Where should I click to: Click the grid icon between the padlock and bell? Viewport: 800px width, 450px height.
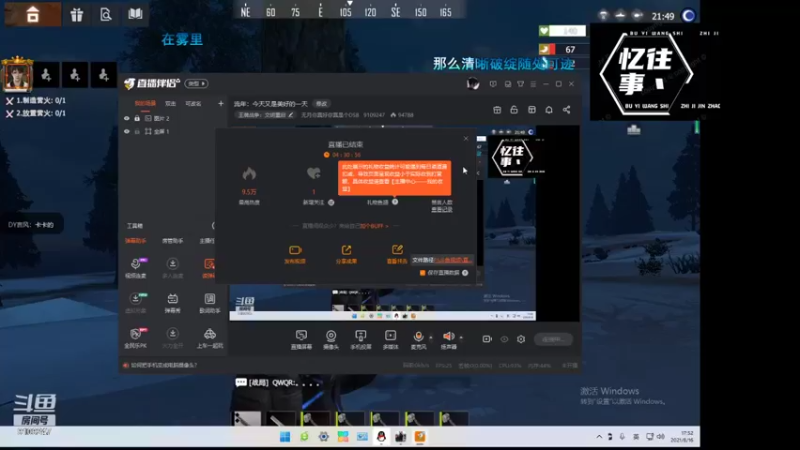[532, 110]
